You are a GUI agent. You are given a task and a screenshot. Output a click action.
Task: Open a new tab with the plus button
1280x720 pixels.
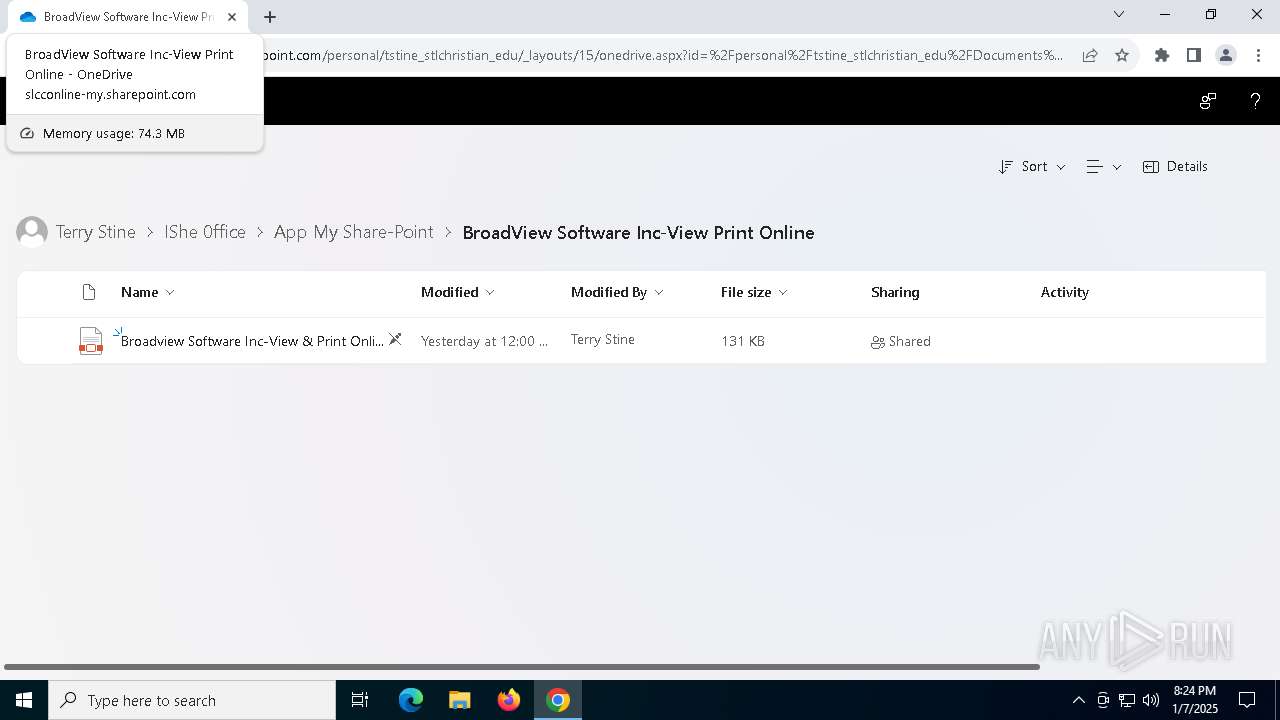click(x=270, y=17)
